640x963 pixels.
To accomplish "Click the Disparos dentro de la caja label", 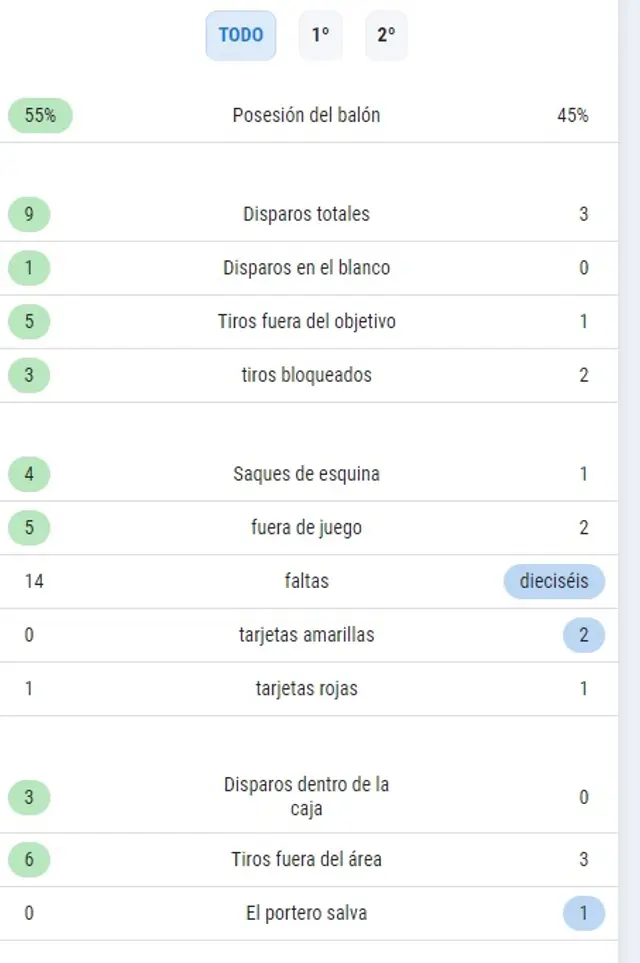I will point(306,797).
